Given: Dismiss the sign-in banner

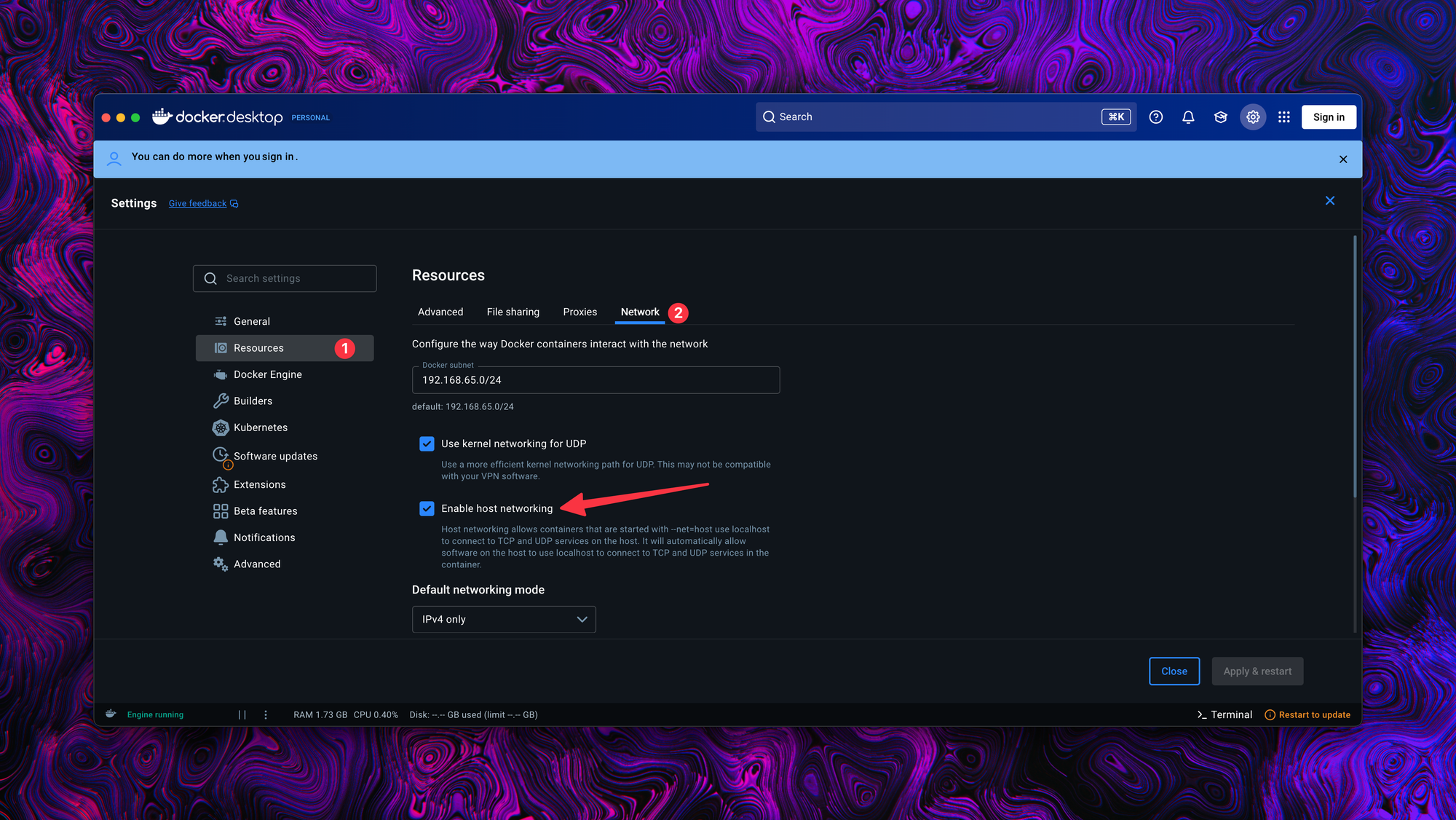Looking at the screenshot, I should tap(1343, 159).
